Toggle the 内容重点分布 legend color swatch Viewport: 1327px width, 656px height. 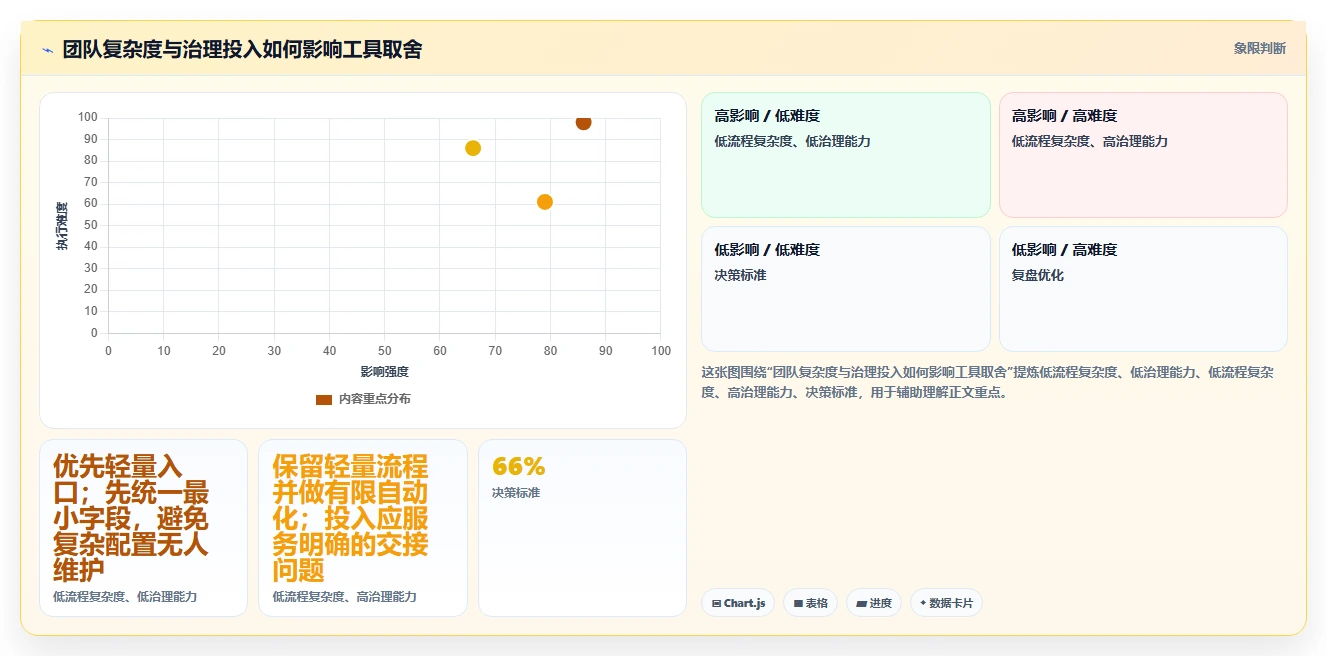(324, 399)
